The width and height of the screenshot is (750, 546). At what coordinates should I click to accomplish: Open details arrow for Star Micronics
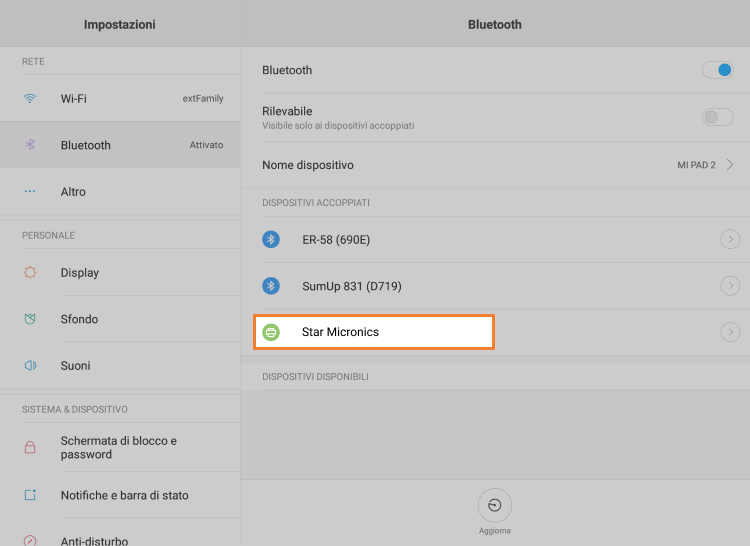click(x=730, y=332)
